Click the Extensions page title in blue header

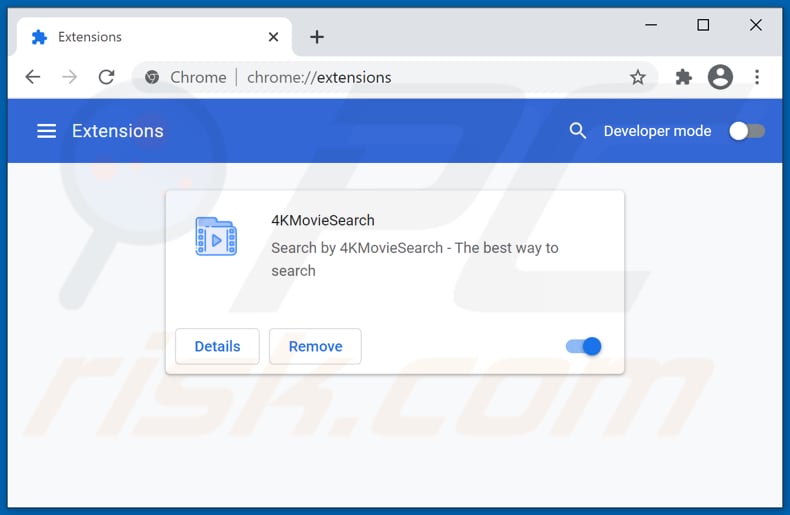[x=118, y=131]
